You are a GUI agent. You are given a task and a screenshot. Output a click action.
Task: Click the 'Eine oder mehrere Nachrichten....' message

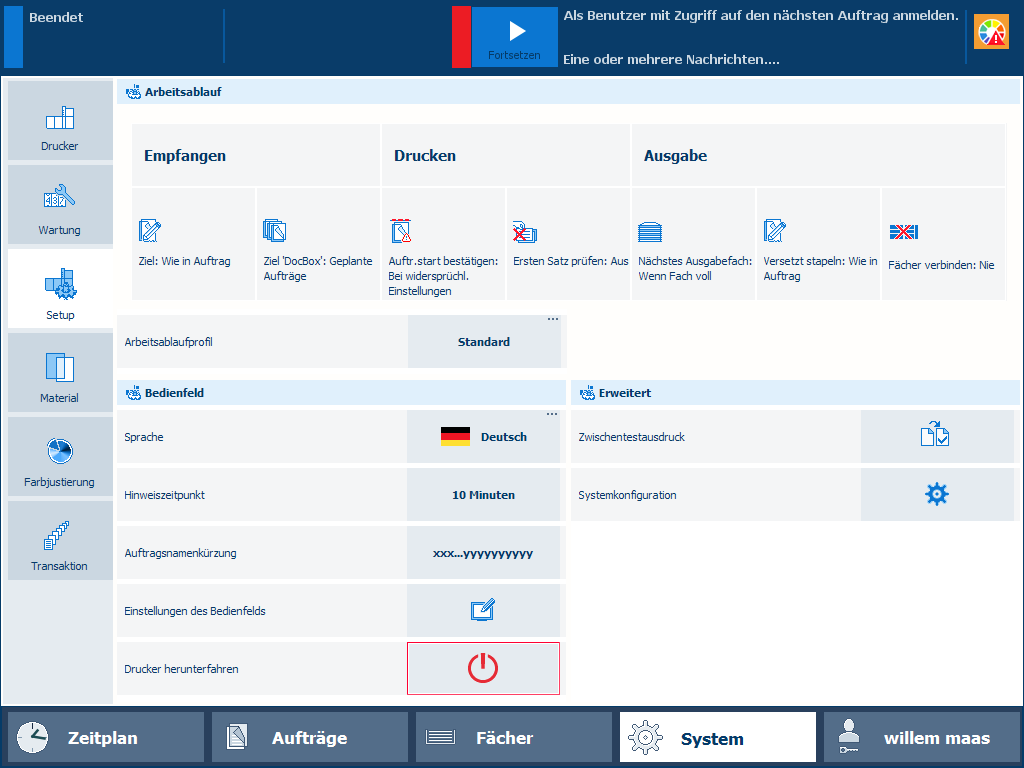(x=671, y=59)
